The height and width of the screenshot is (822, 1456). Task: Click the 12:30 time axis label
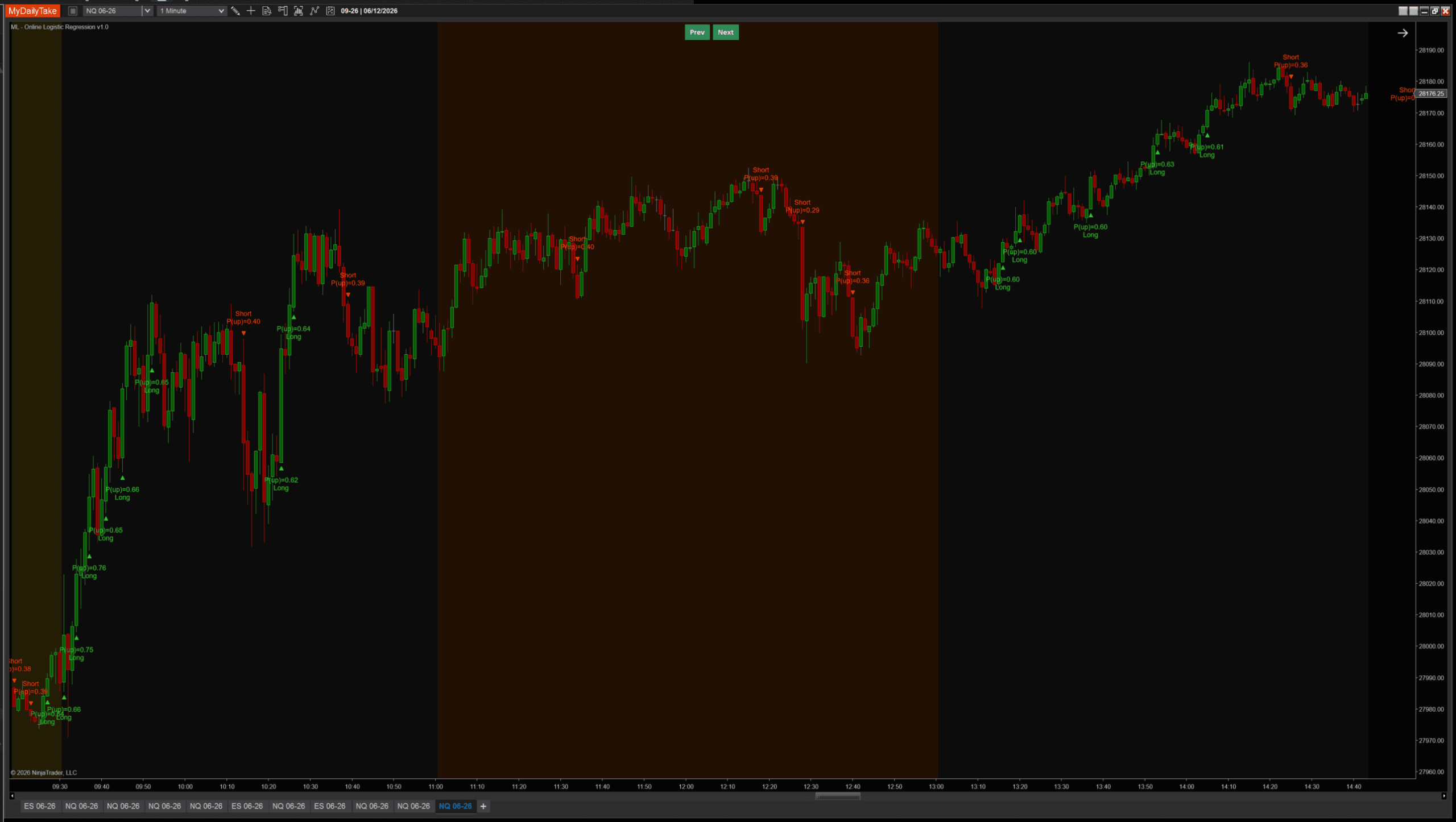click(811, 787)
